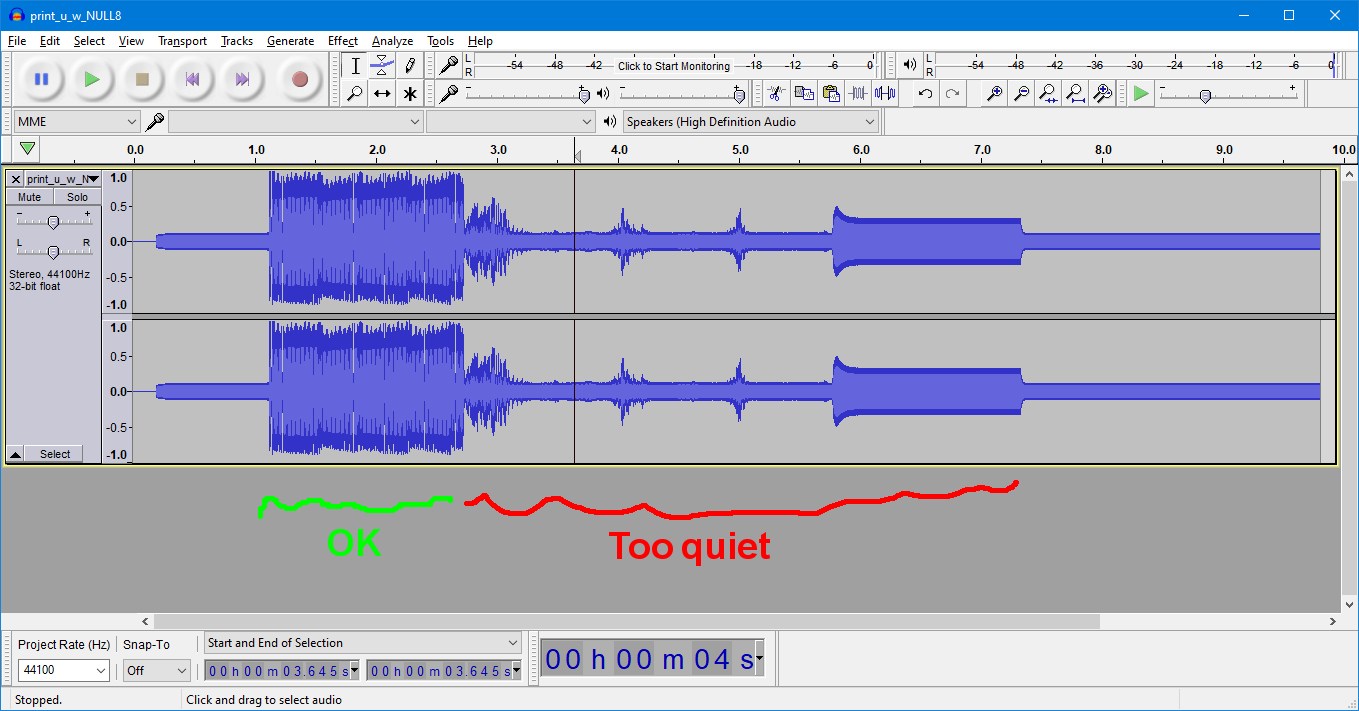The height and width of the screenshot is (711, 1359).
Task: Click the track Select button
Action: [x=55, y=454]
